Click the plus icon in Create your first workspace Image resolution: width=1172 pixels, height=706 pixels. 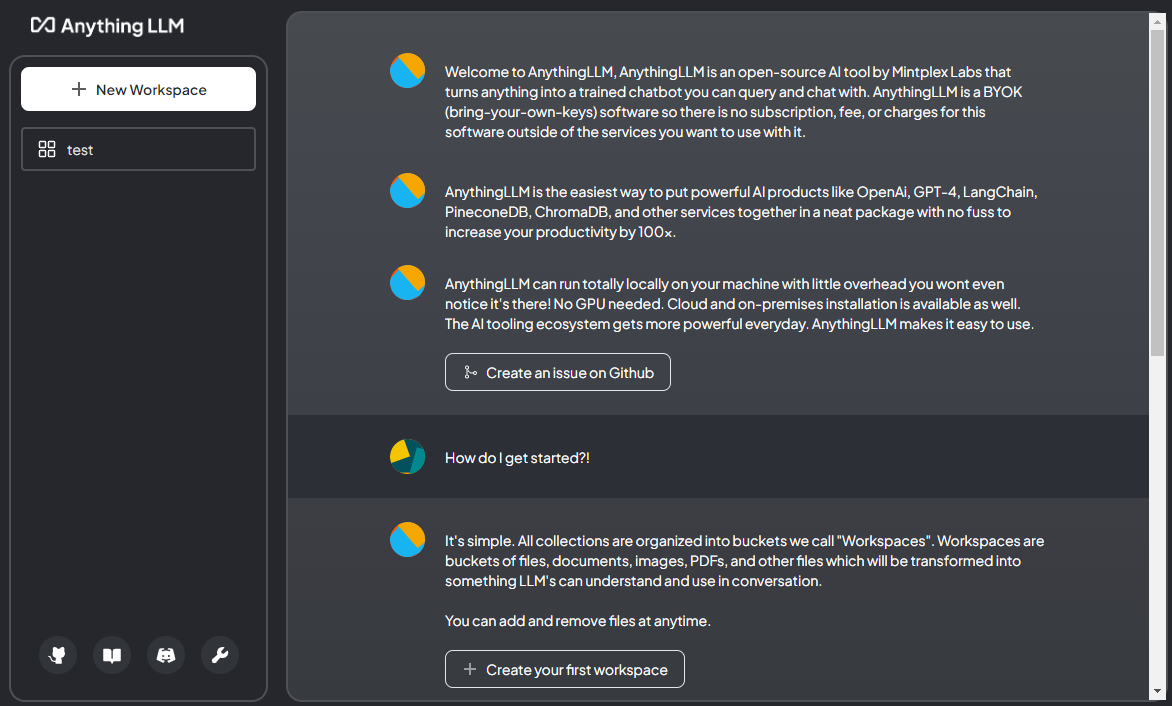click(469, 668)
